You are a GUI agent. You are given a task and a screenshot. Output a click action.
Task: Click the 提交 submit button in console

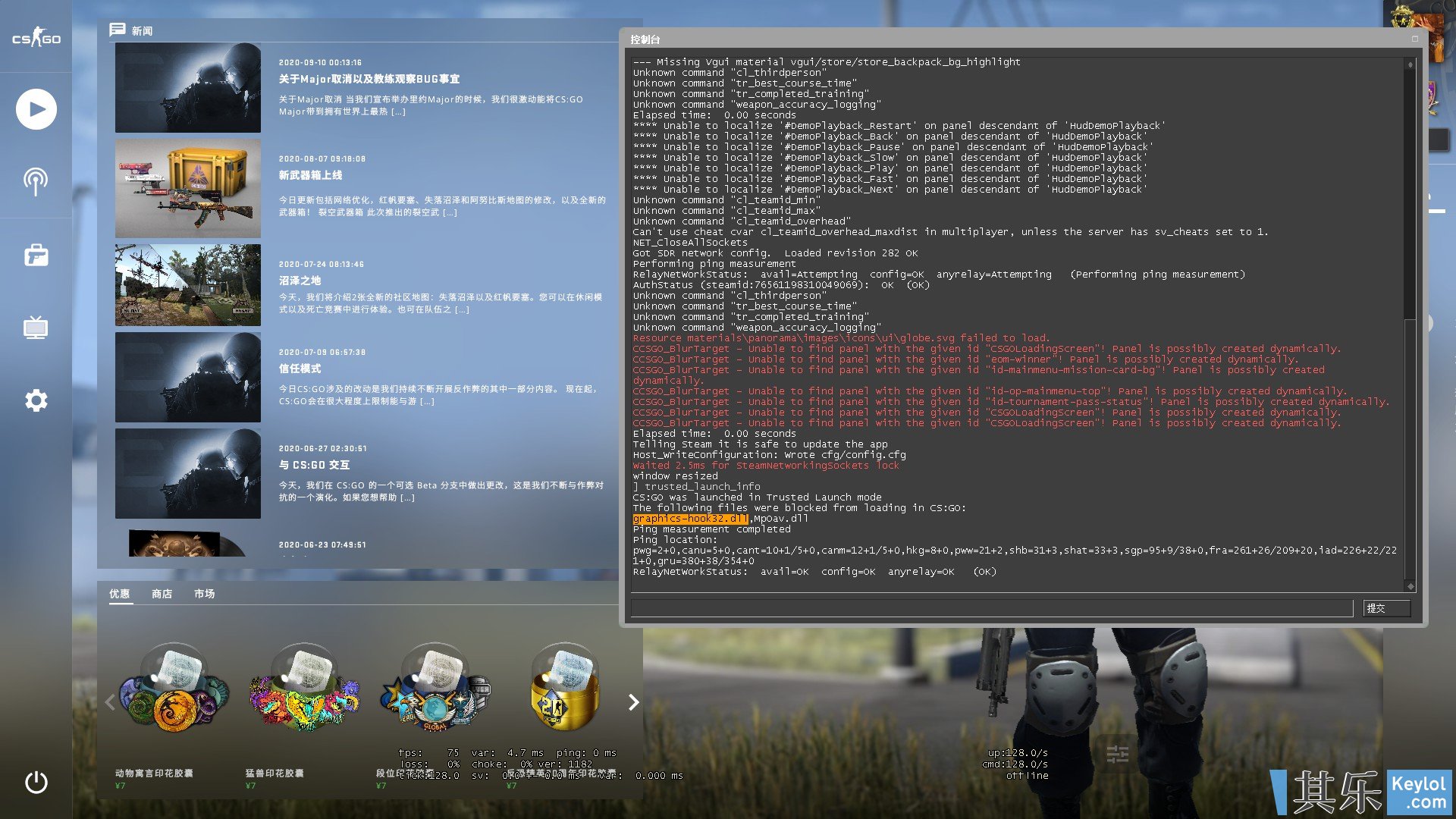tap(1386, 608)
